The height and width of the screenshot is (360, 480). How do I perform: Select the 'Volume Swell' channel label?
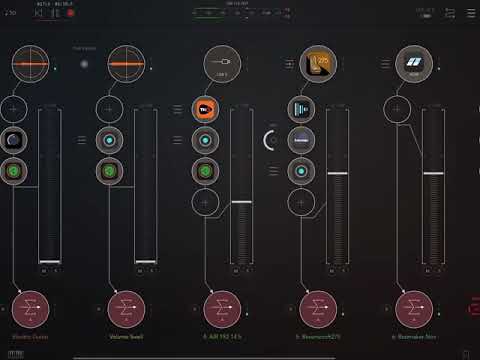pos(126,337)
